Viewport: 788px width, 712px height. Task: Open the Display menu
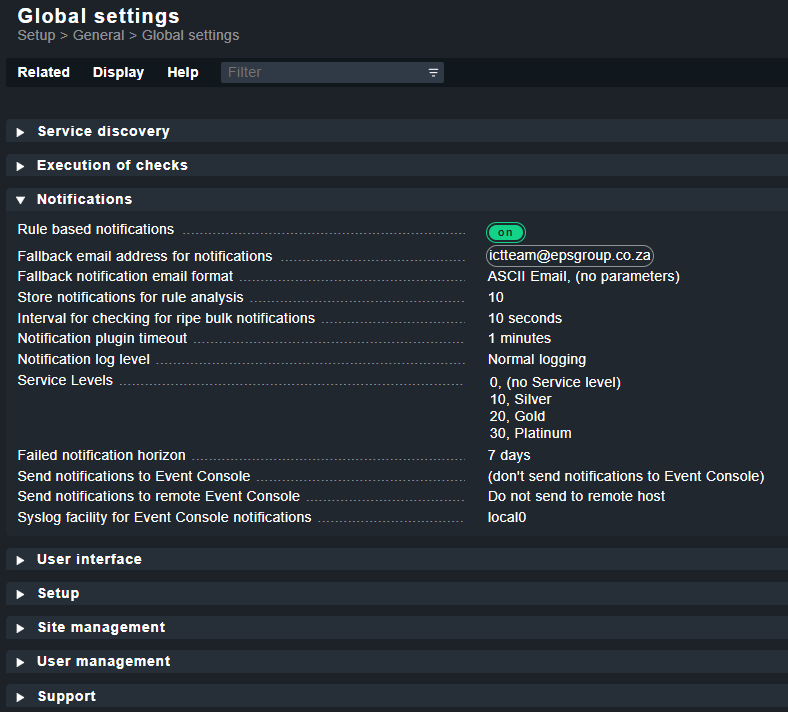pyautogui.click(x=118, y=72)
